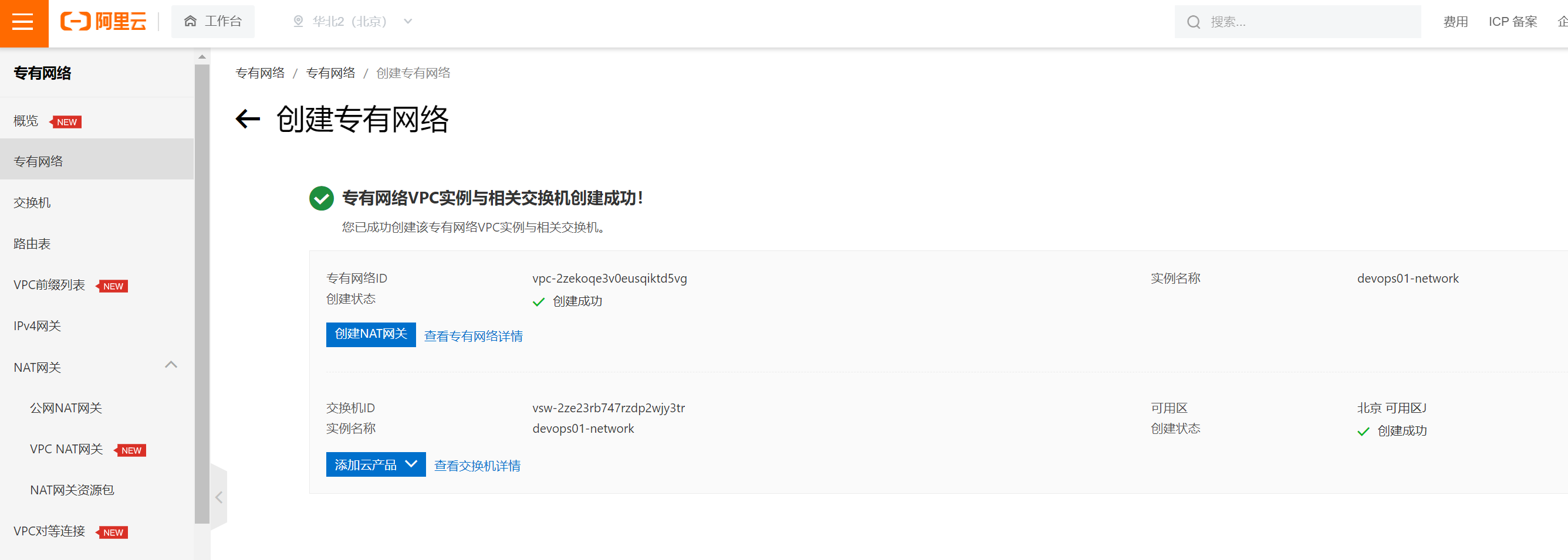Open the 查看专有网络详情 link
1568x560 pixels.
(x=473, y=336)
